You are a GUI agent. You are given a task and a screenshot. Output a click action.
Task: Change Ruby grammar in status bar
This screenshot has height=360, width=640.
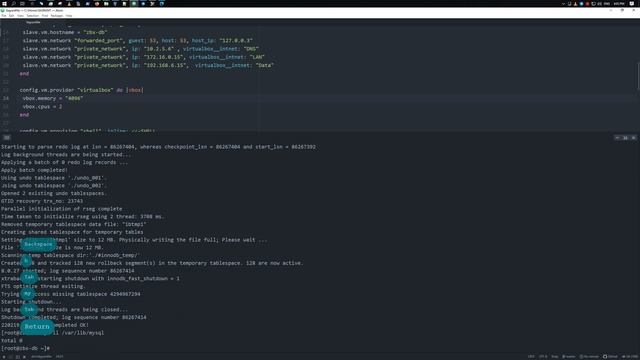pos(555,357)
